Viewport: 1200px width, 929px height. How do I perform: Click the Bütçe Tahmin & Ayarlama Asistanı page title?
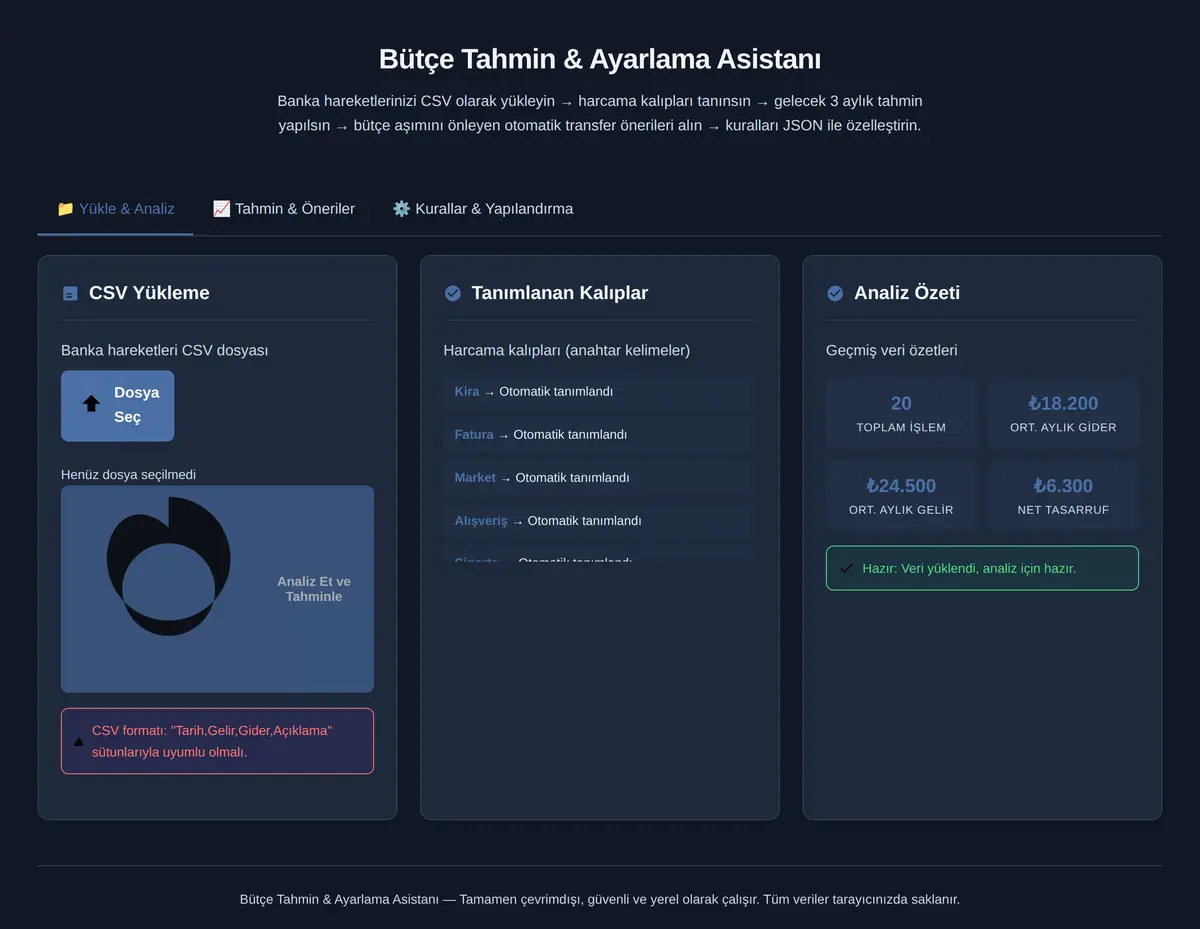pos(600,59)
